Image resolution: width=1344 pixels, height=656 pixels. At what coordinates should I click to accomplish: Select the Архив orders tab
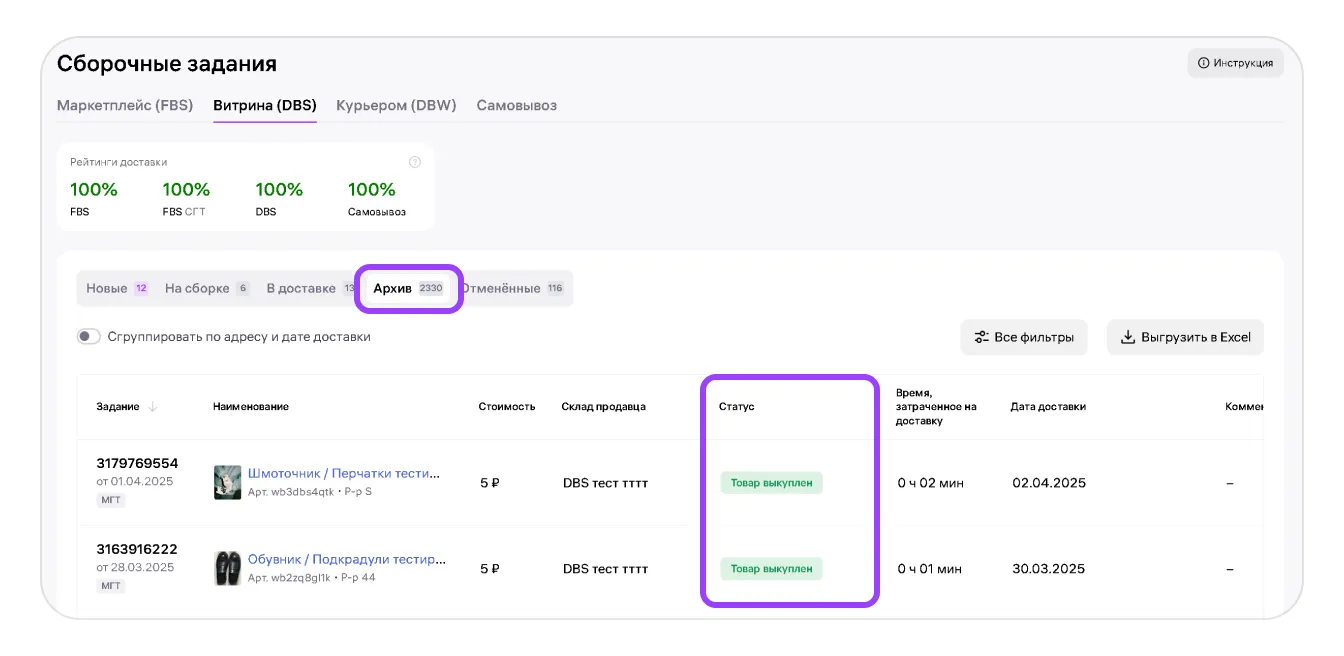pyautogui.click(x=408, y=288)
